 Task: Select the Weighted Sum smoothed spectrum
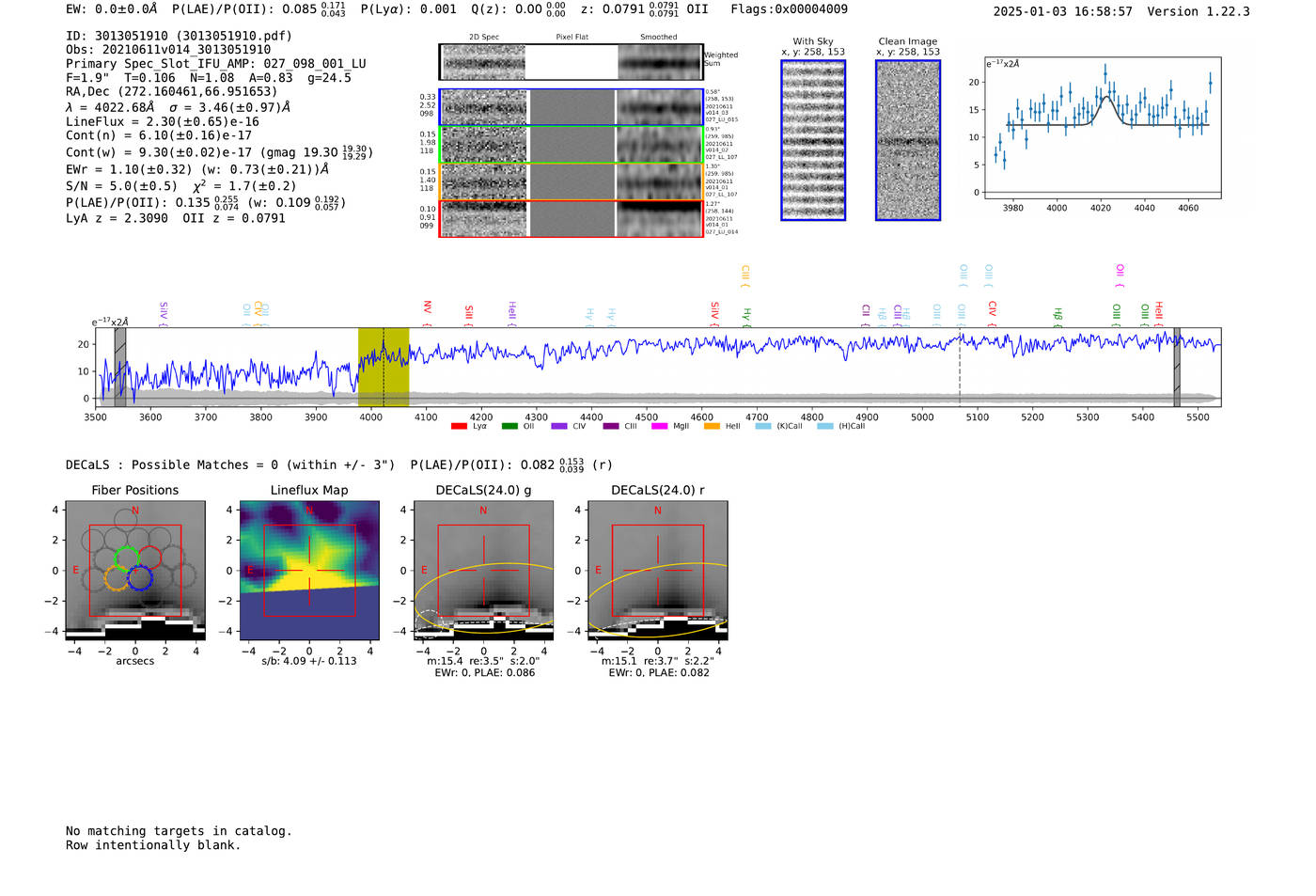click(x=660, y=62)
